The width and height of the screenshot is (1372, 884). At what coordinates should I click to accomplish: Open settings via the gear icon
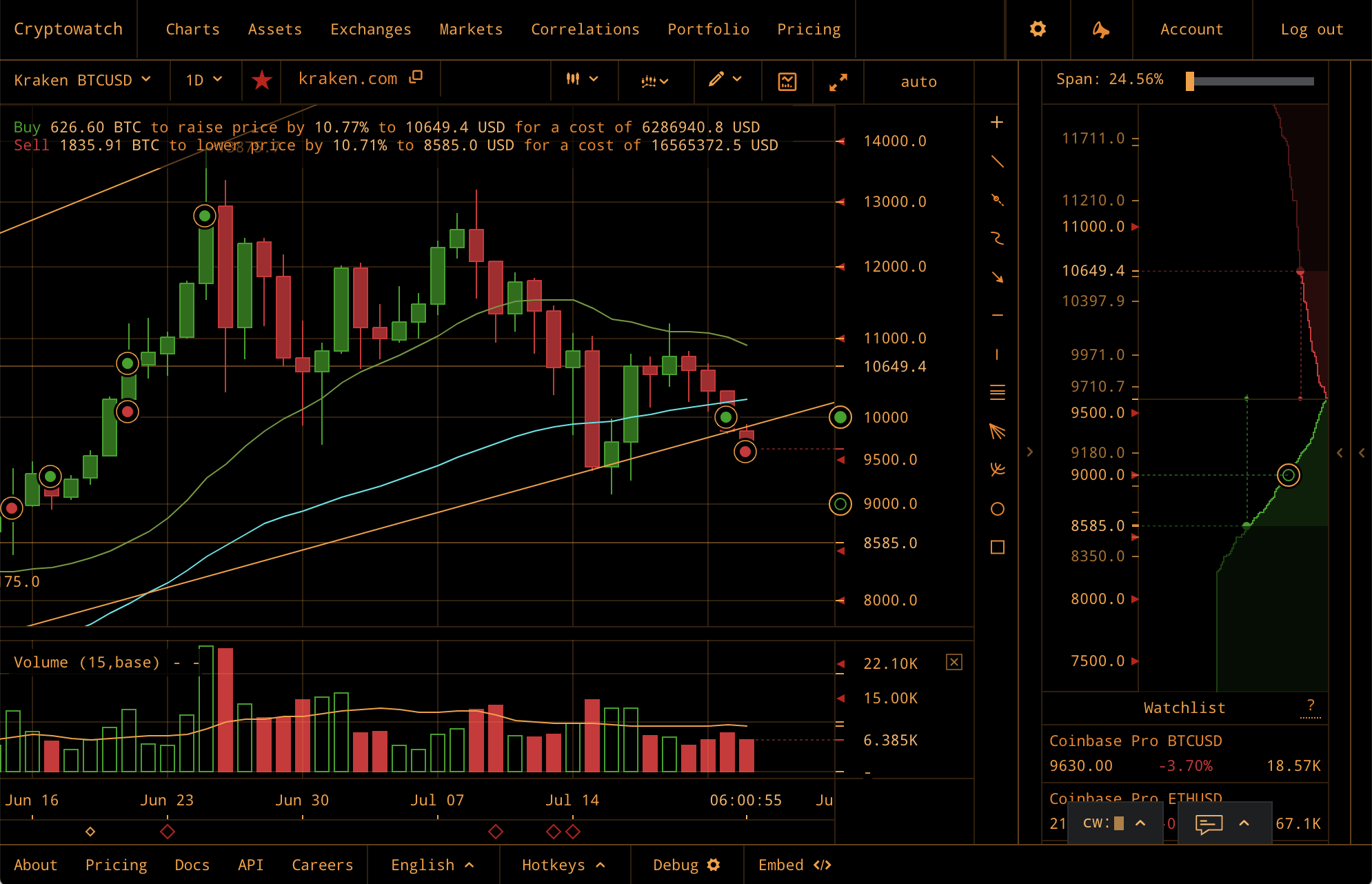point(1038,29)
